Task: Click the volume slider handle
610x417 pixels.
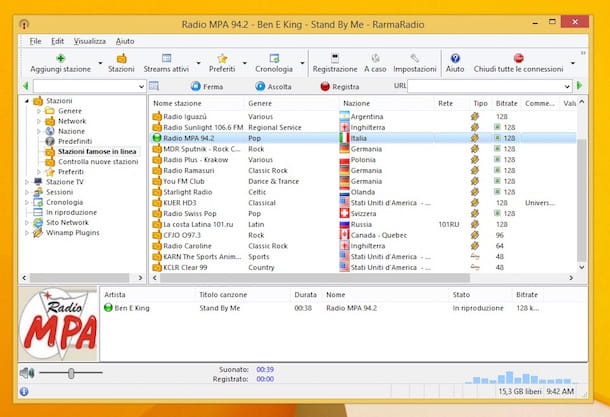Action: point(71,373)
